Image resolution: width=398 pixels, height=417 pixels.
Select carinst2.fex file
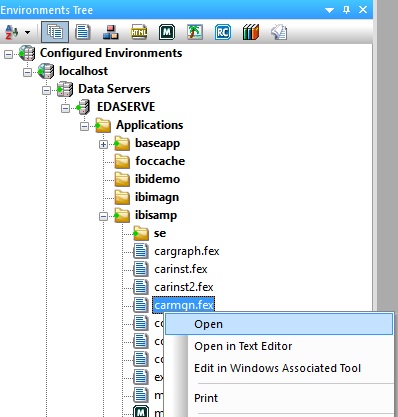click(x=184, y=287)
